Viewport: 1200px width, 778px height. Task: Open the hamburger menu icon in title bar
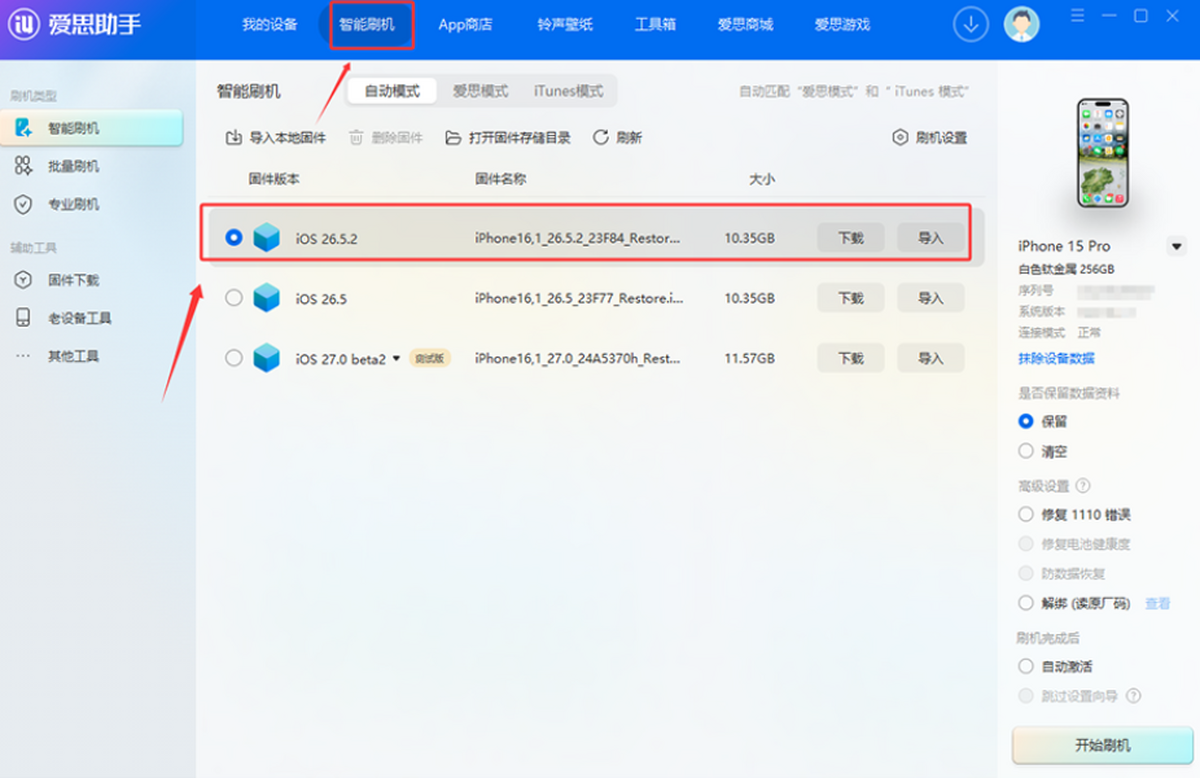pos(1076,16)
